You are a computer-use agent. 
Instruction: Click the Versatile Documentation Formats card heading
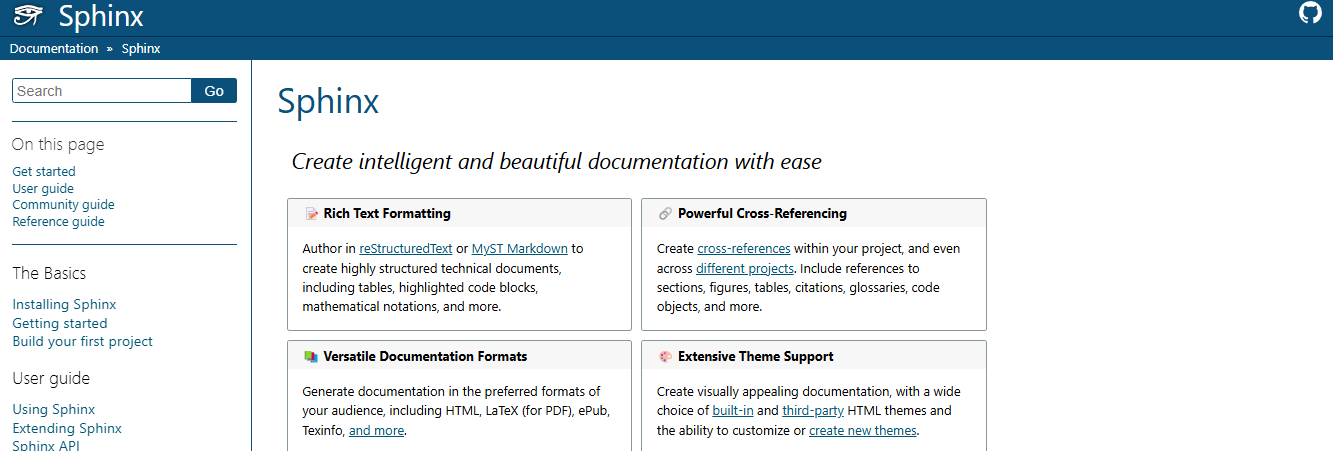point(425,357)
